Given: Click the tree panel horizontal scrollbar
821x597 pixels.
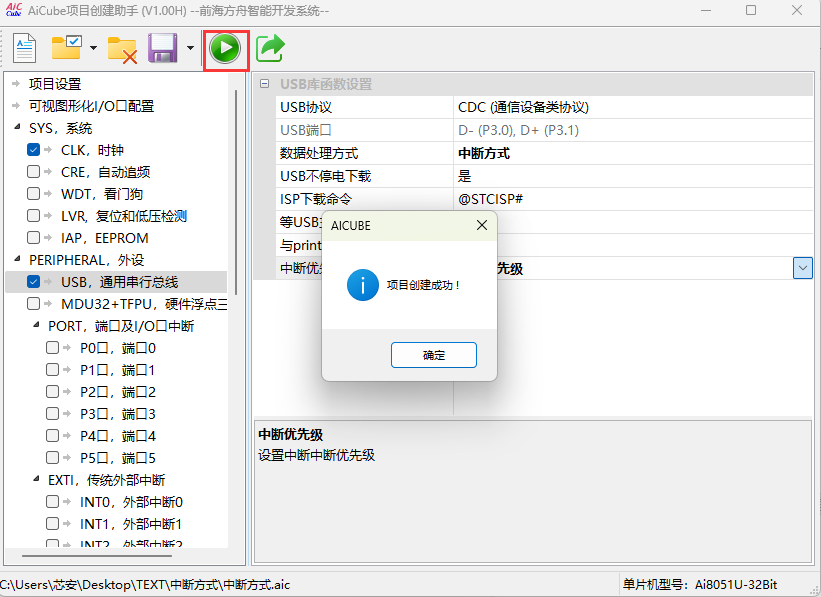Looking at the screenshot, I should 97,556.
